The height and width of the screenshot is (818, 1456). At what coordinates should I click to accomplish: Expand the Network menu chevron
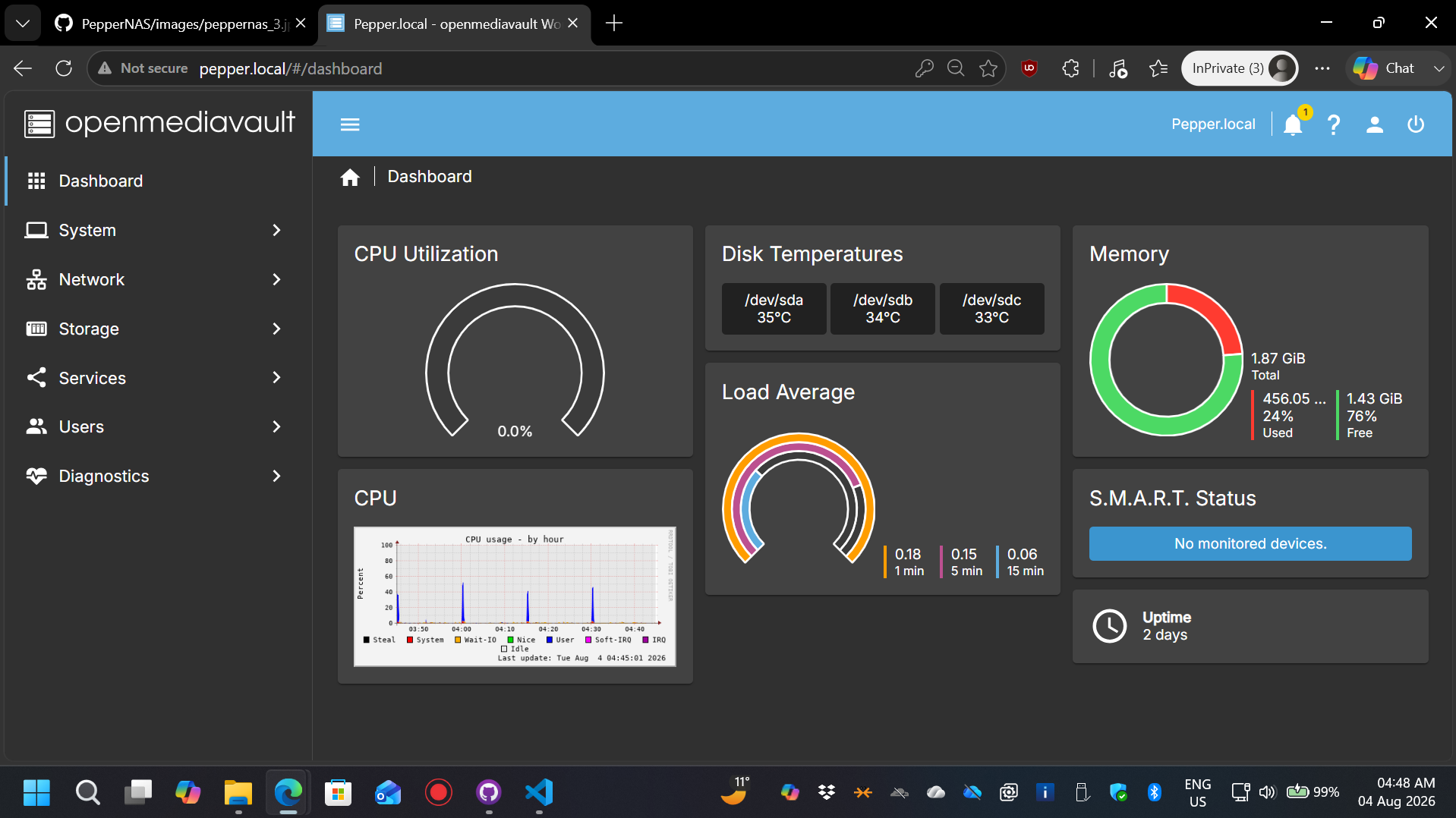(x=276, y=279)
